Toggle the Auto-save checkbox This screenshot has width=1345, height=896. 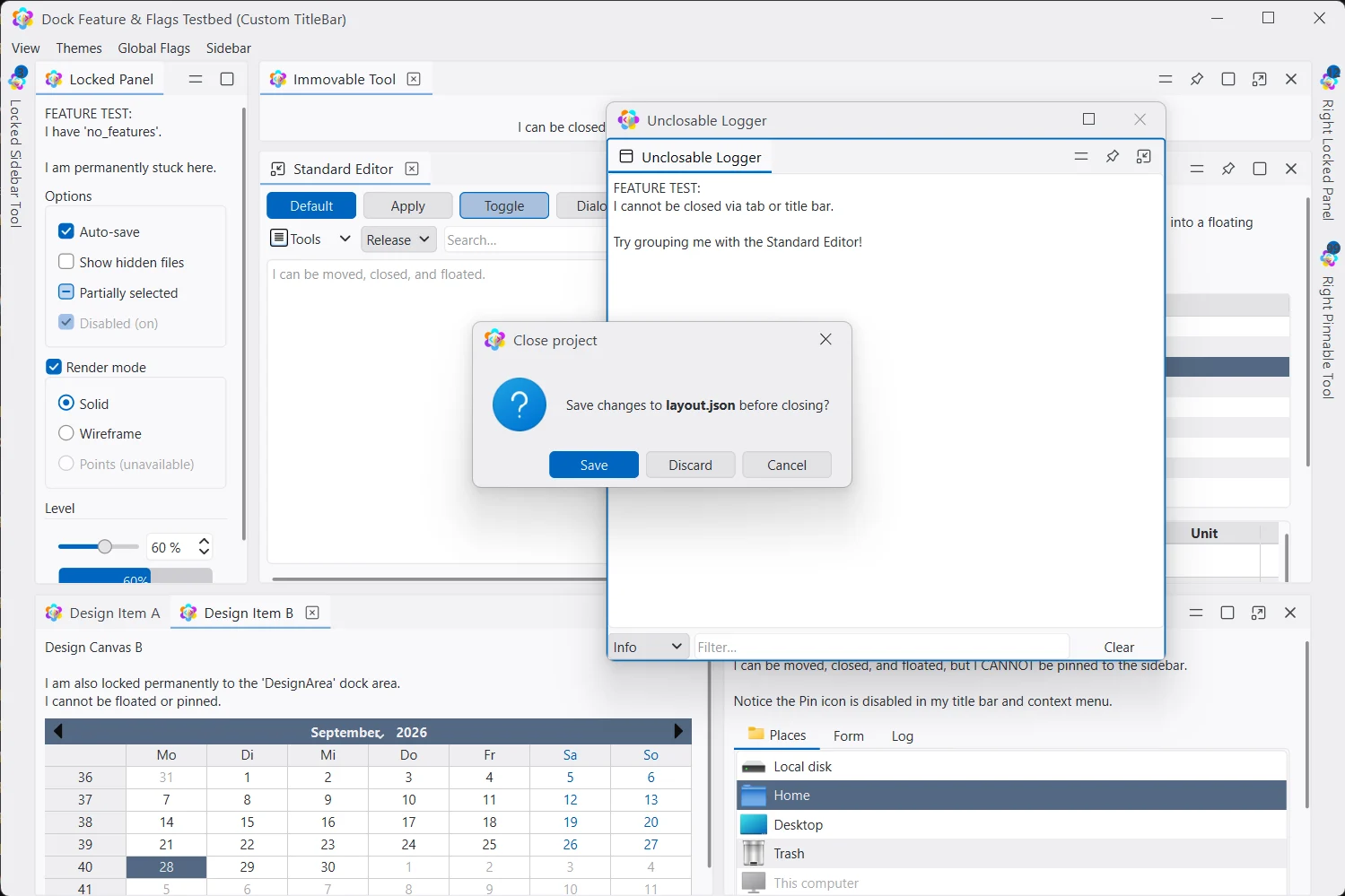click(99, 231)
